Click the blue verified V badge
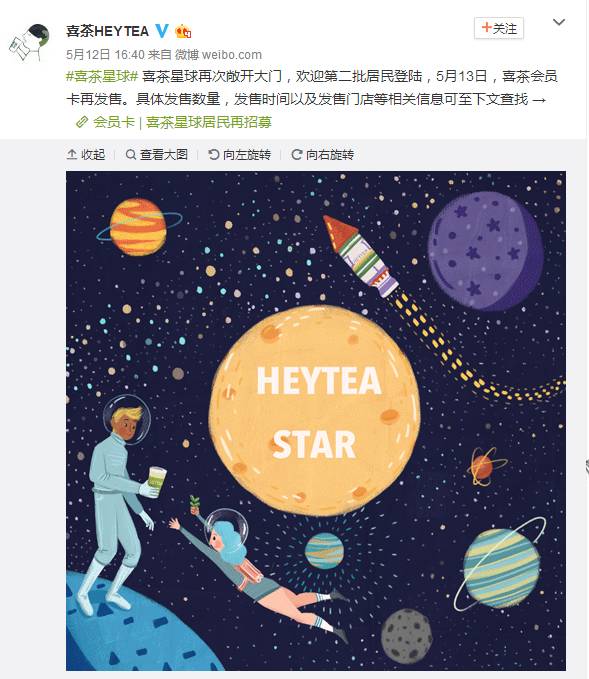Viewport: 589px width, 679px height. (162, 31)
